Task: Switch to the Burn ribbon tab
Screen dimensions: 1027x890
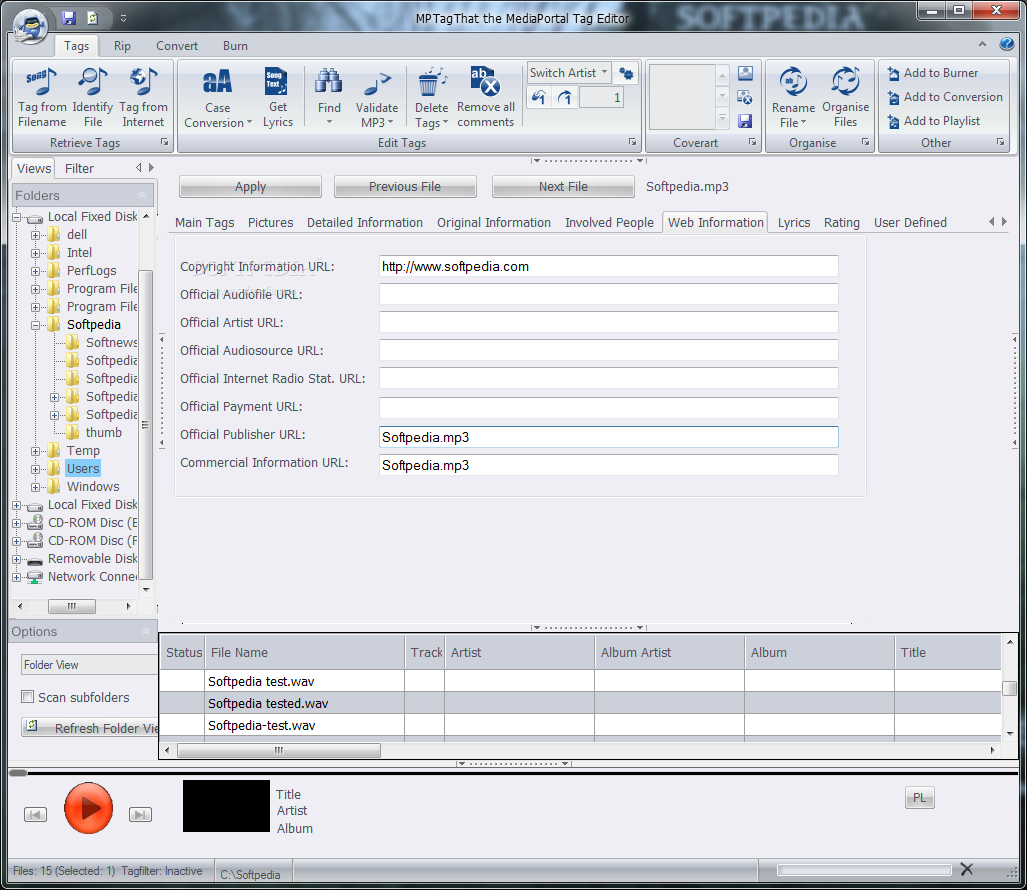Action: (235, 46)
